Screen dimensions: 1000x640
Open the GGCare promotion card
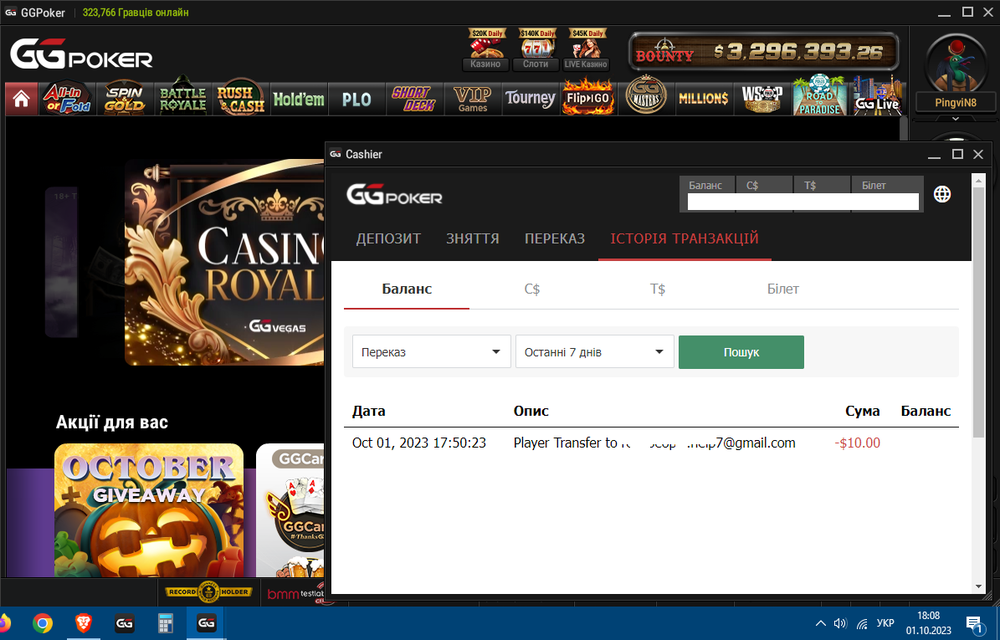291,510
